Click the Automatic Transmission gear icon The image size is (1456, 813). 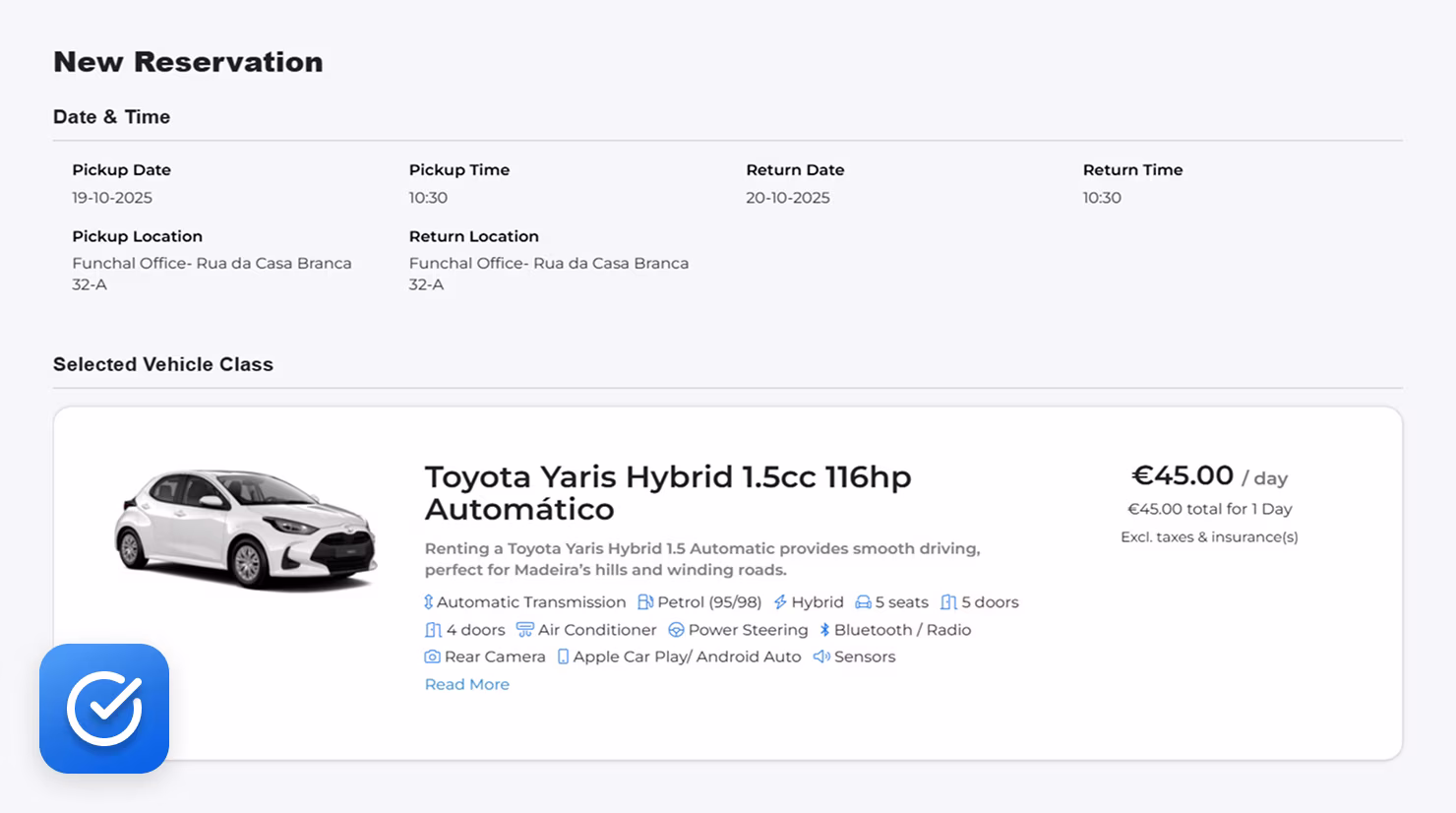pyautogui.click(x=429, y=602)
